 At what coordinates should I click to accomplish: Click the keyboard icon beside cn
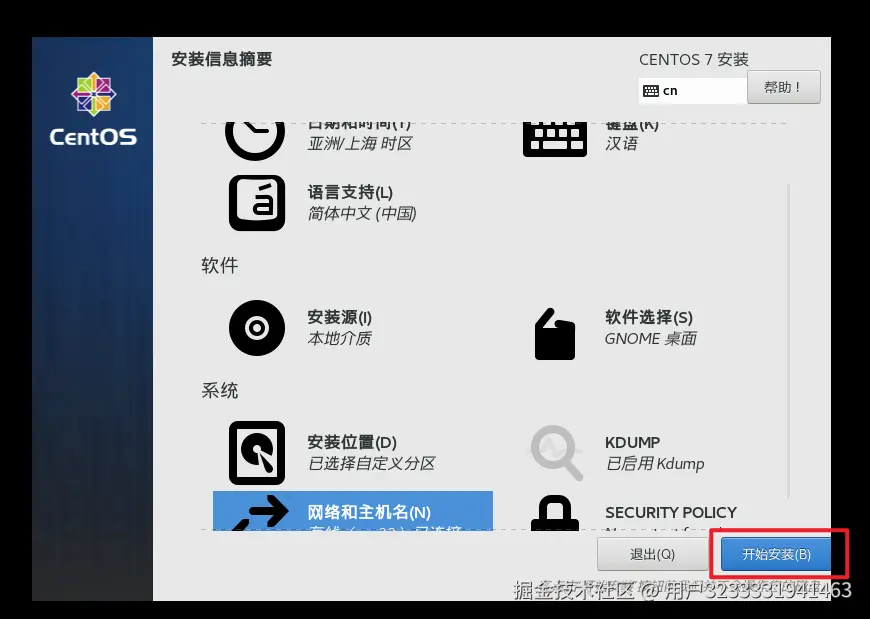[650, 91]
